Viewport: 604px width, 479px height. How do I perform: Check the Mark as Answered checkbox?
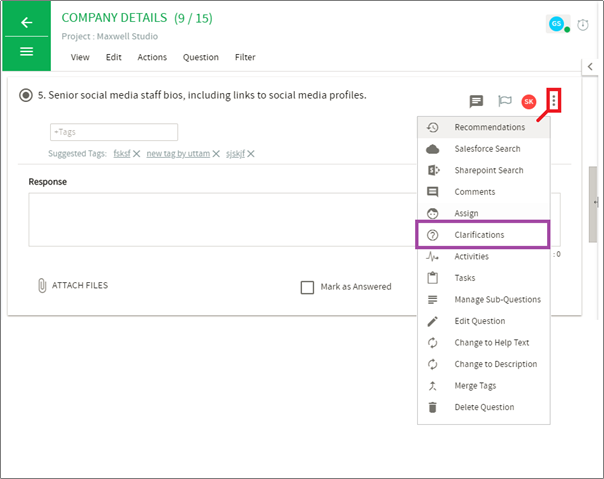[x=307, y=287]
